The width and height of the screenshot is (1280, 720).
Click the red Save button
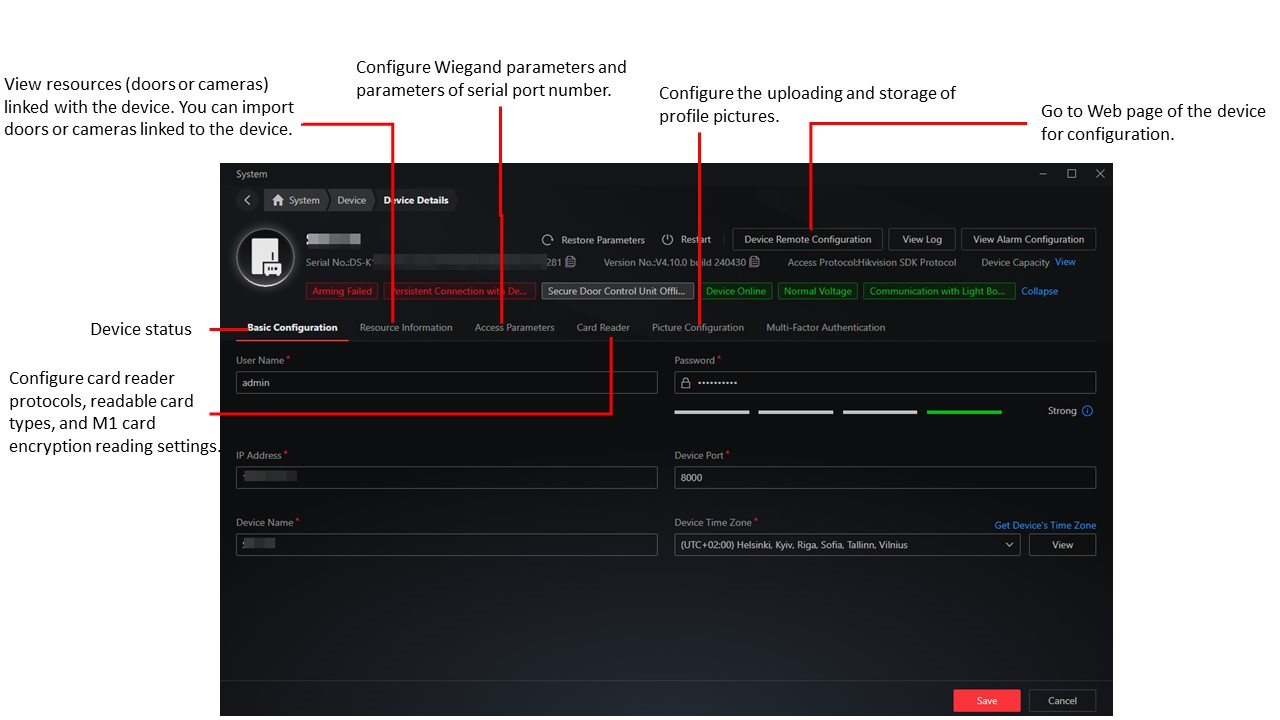coord(987,701)
